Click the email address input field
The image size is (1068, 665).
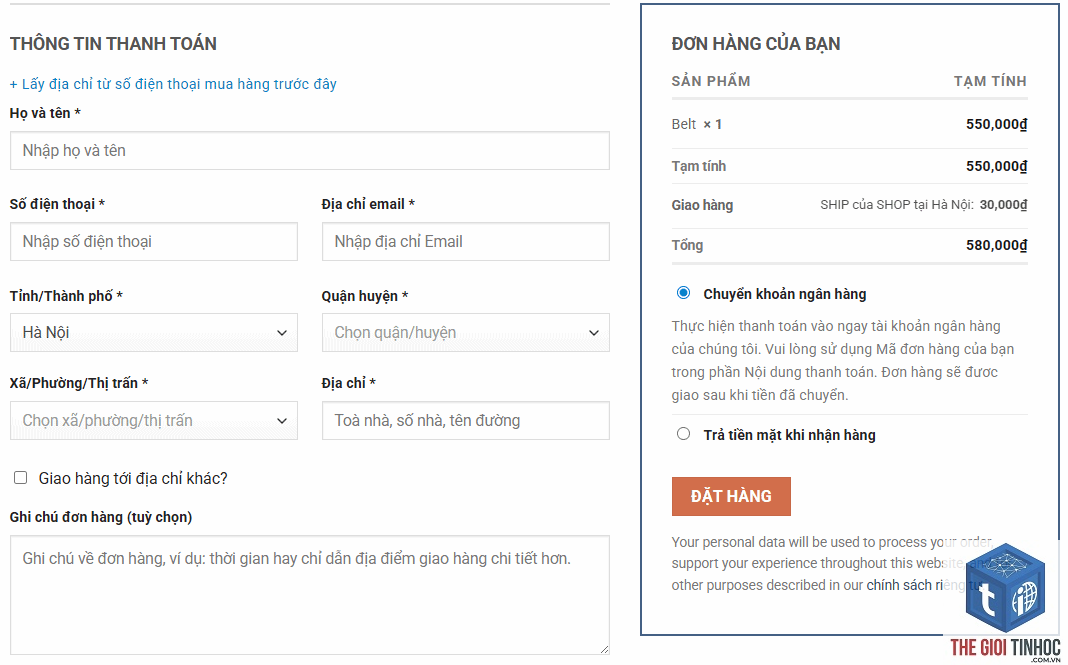coord(466,241)
